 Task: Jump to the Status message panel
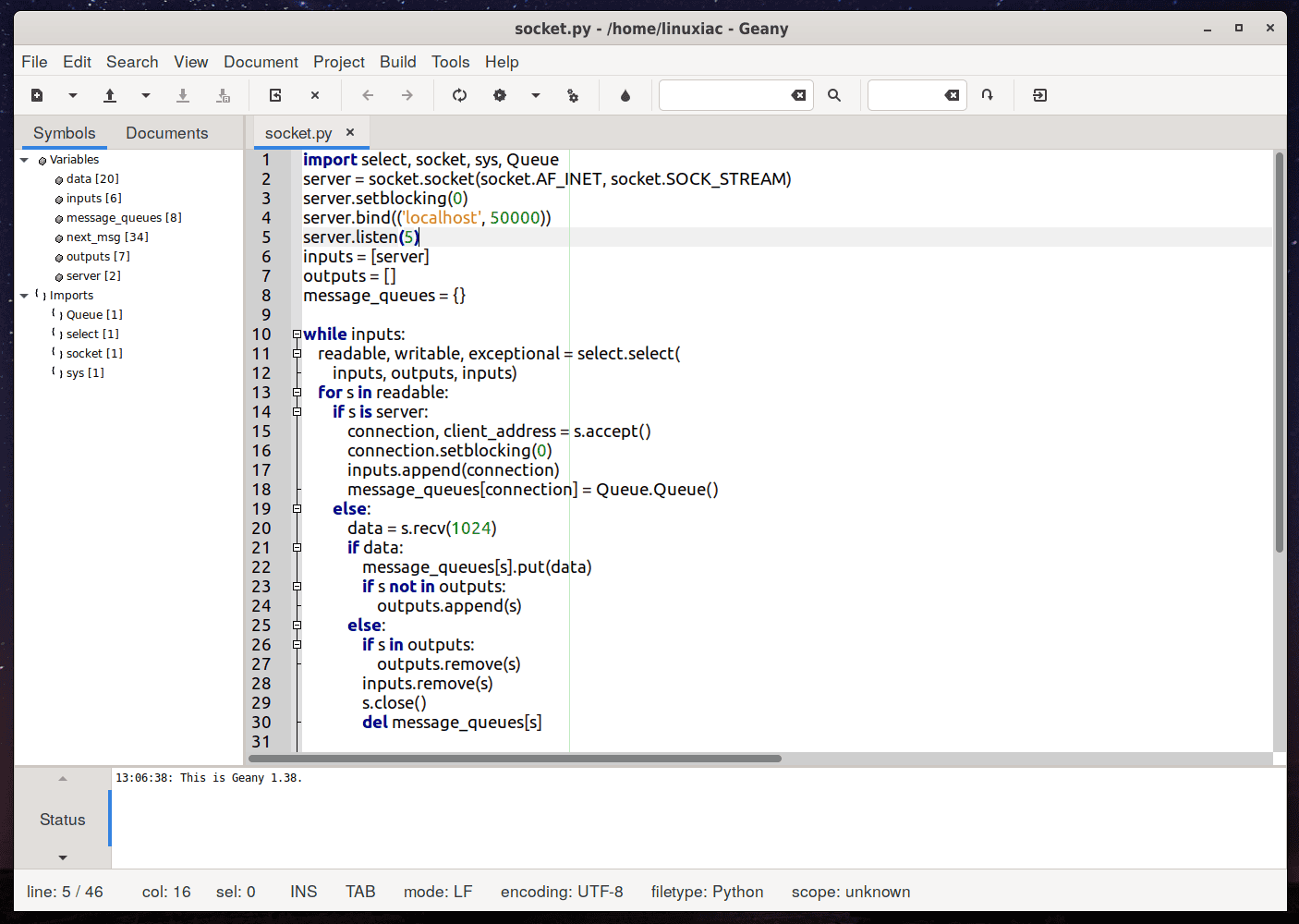click(62, 819)
